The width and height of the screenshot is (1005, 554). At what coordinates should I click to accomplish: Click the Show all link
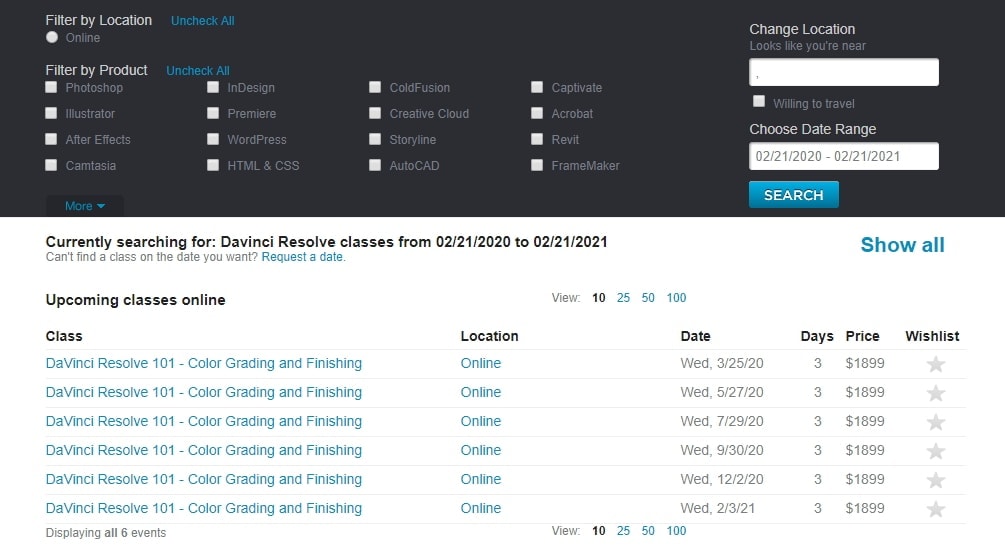coord(902,244)
